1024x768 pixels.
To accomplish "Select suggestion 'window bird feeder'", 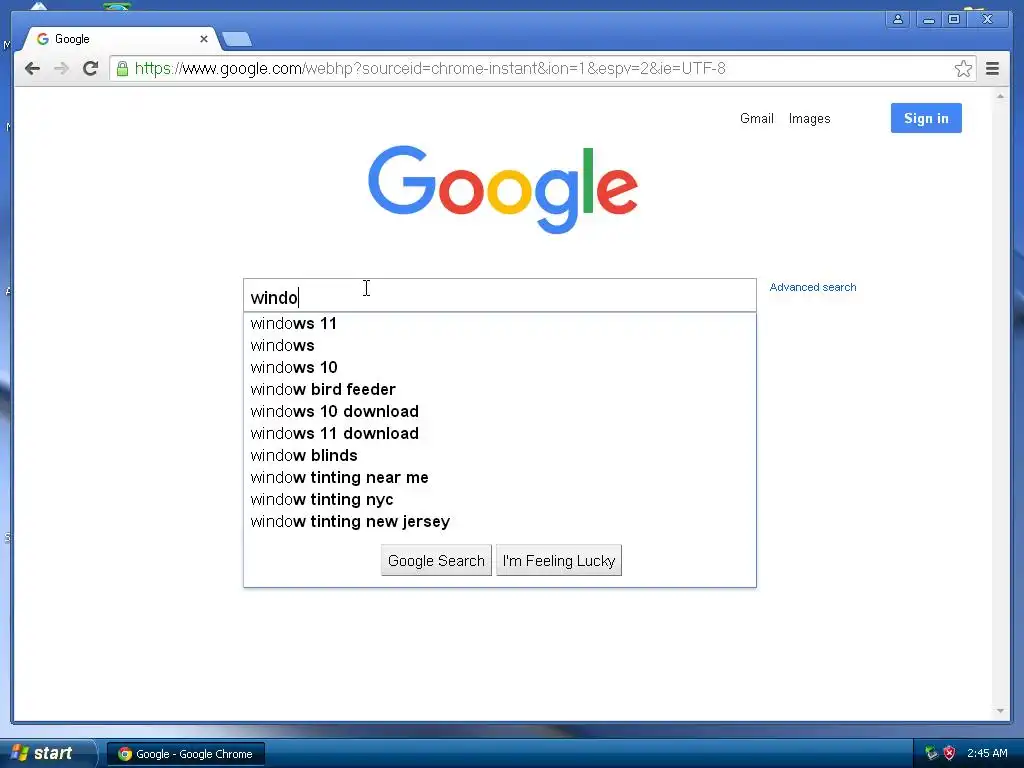I will (x=500, y=390).
